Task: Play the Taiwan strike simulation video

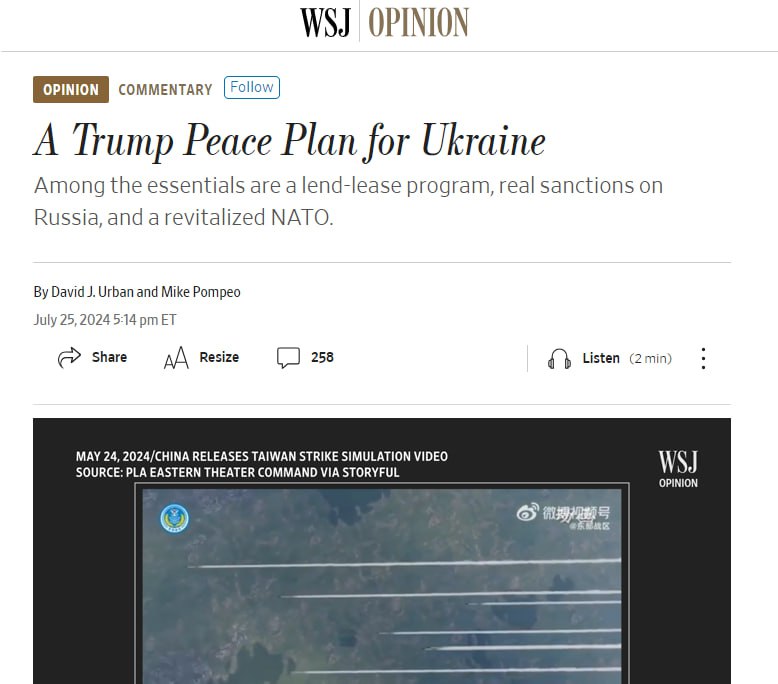Action: tap(382, 585)
